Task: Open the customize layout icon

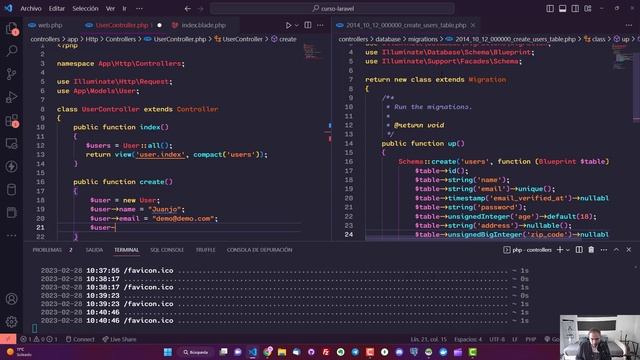Action: [x=588, y=9]
